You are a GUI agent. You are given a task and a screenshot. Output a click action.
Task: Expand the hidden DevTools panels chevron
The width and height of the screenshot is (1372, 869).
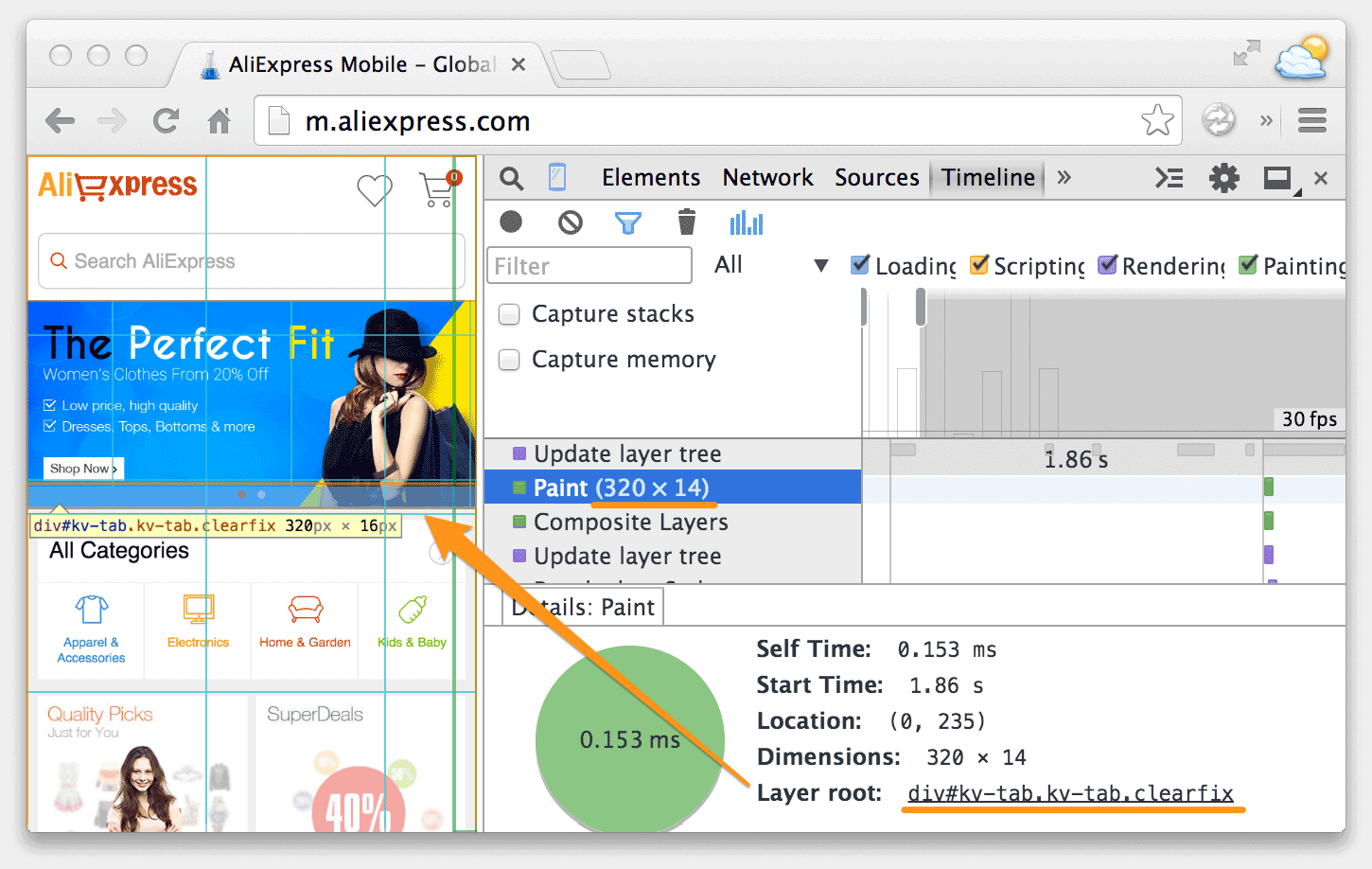coord(1064,178)
